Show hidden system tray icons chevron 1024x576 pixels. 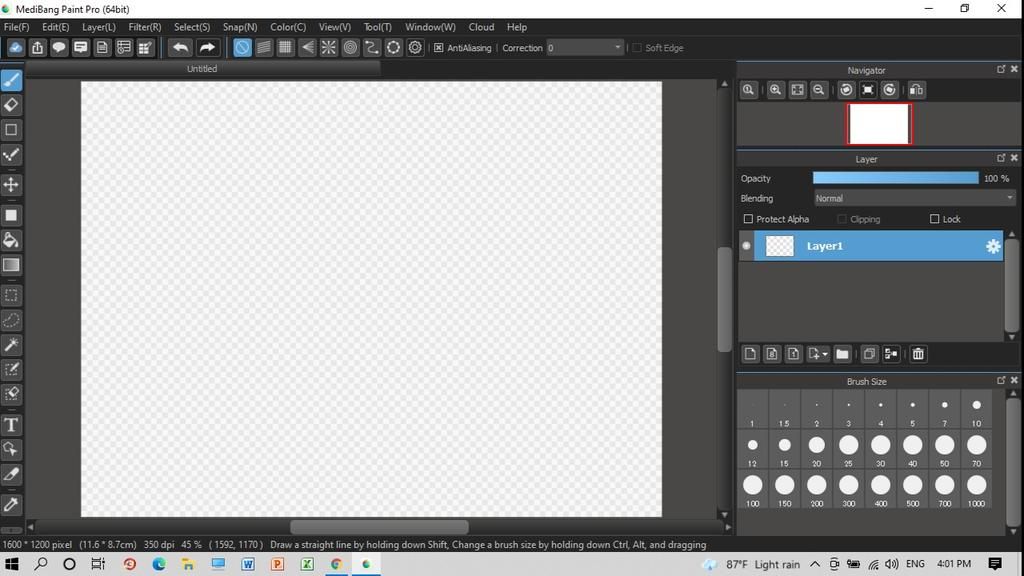815,564
